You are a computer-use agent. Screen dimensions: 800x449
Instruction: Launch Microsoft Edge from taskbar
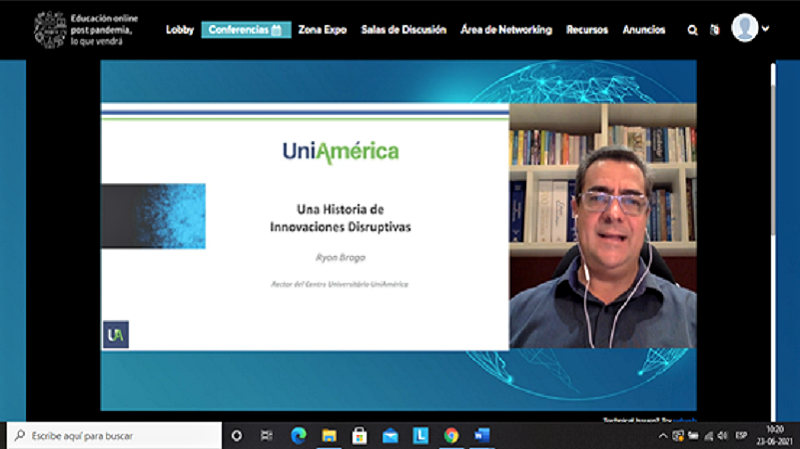click(298, 436)
